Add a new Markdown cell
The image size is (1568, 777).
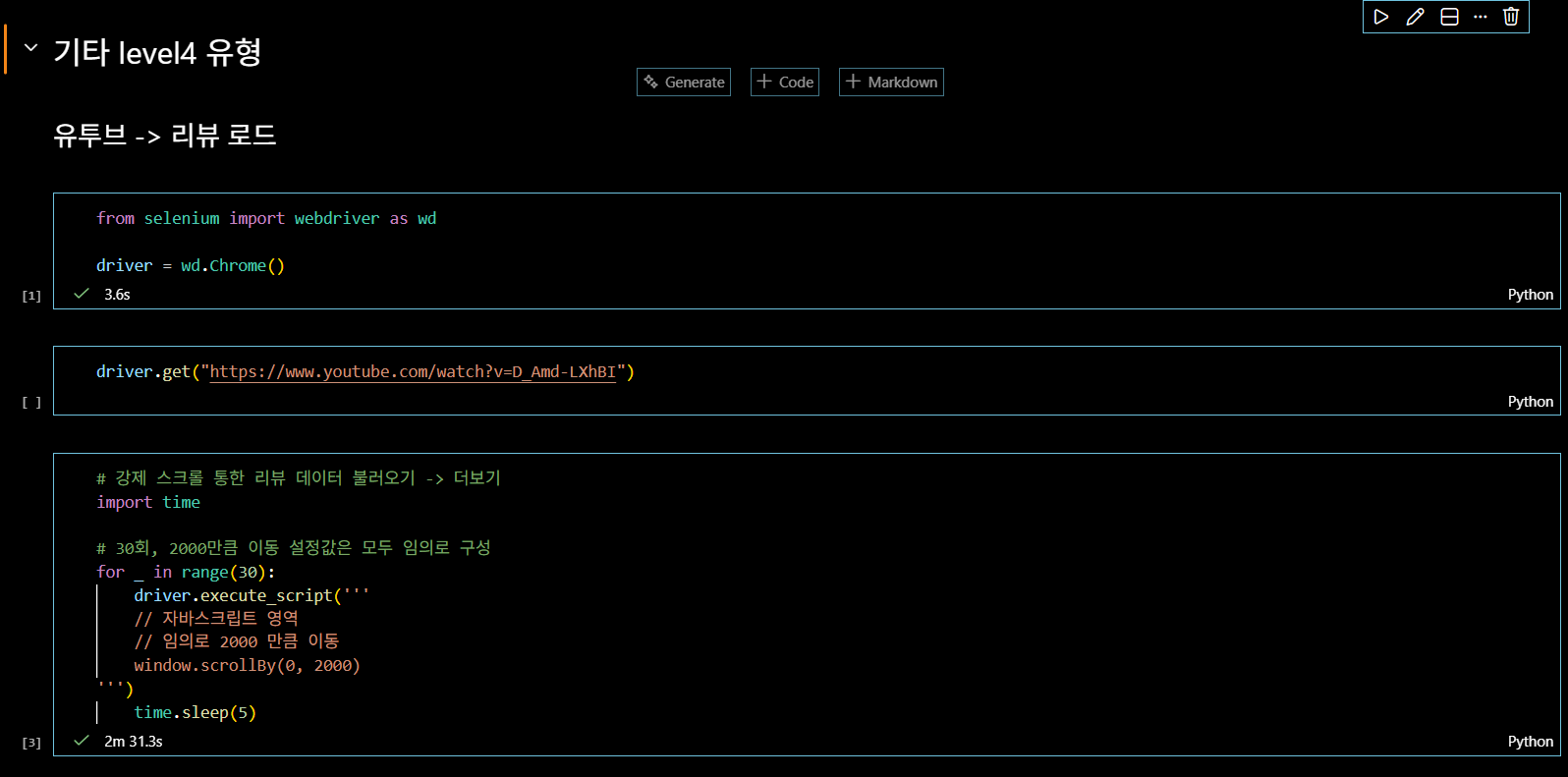point(891,82)
